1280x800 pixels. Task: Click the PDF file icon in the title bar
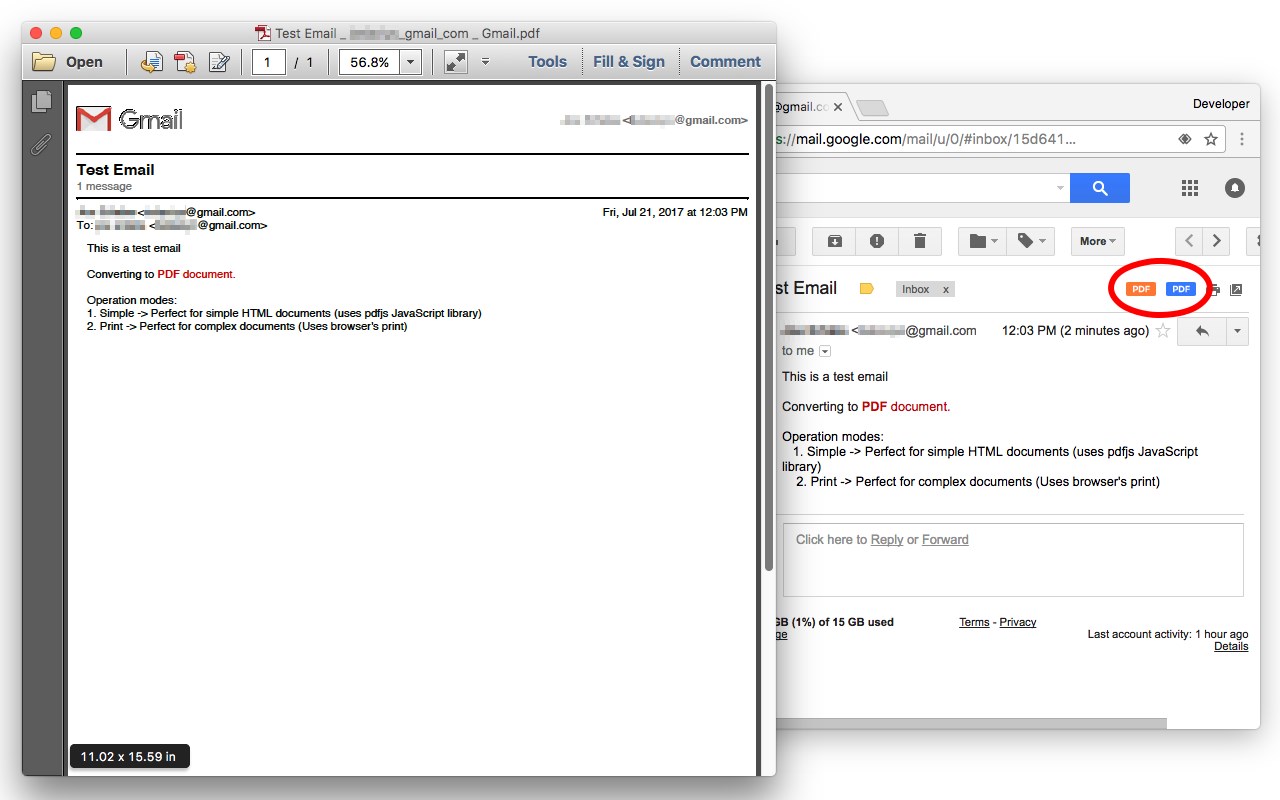(x=263, y=33)
